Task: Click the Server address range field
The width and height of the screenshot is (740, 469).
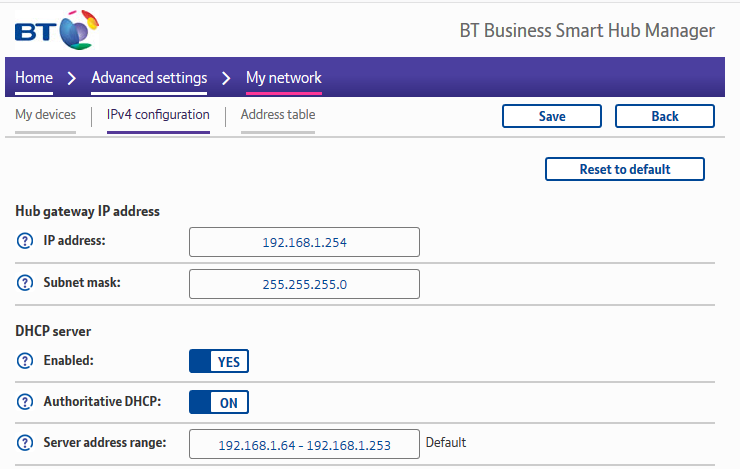Action: click(x=304, y=444)
